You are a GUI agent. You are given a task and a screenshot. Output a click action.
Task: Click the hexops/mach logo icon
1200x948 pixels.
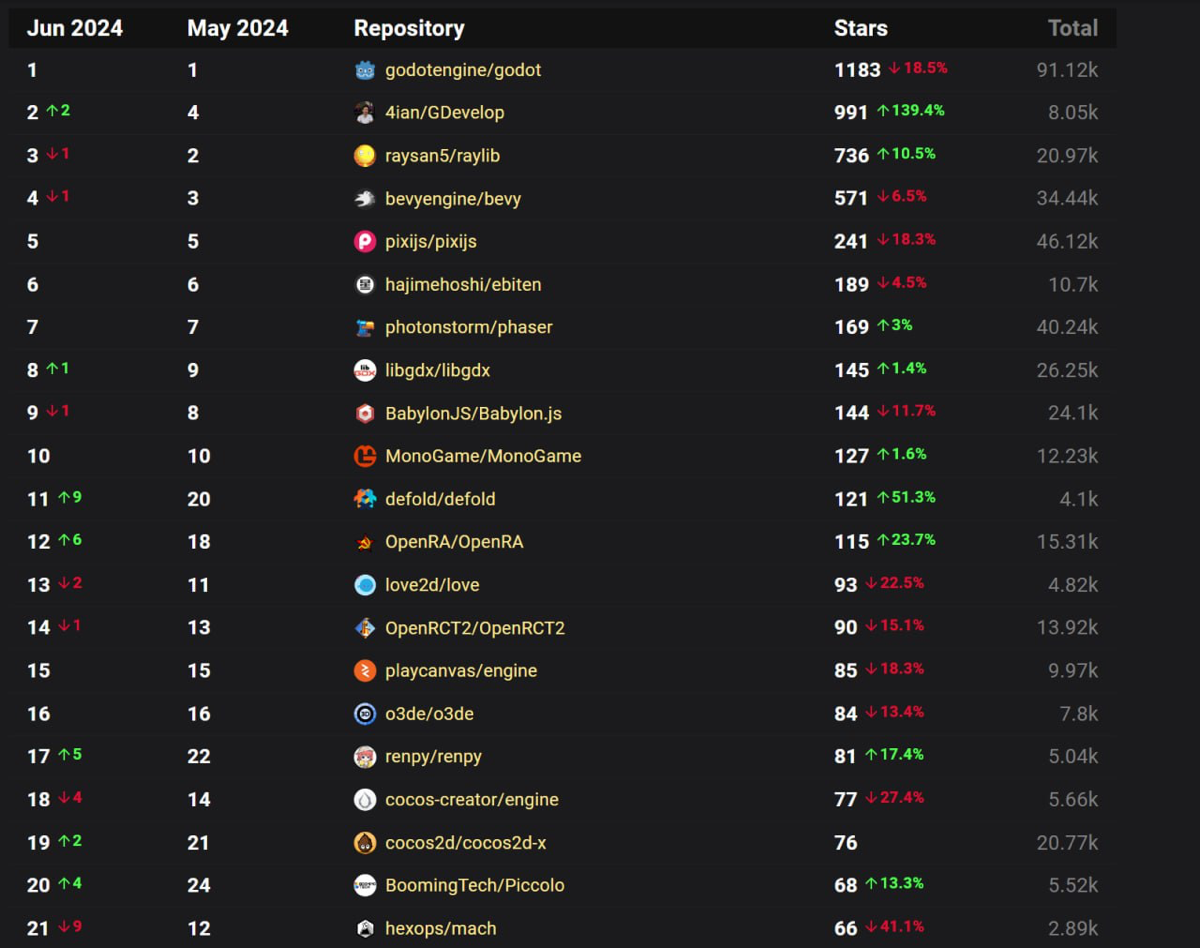[365, 929]
